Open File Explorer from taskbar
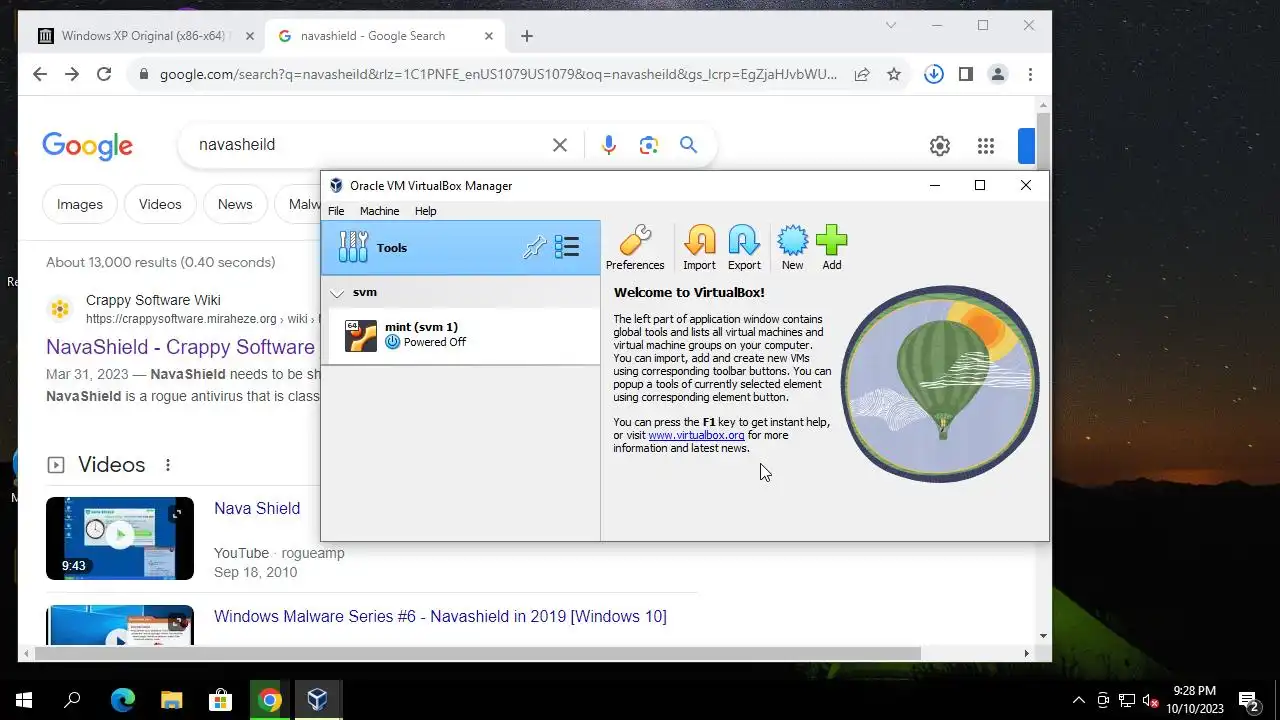Viewport: 1280px width, 720px height. click(x=171, y=700)
